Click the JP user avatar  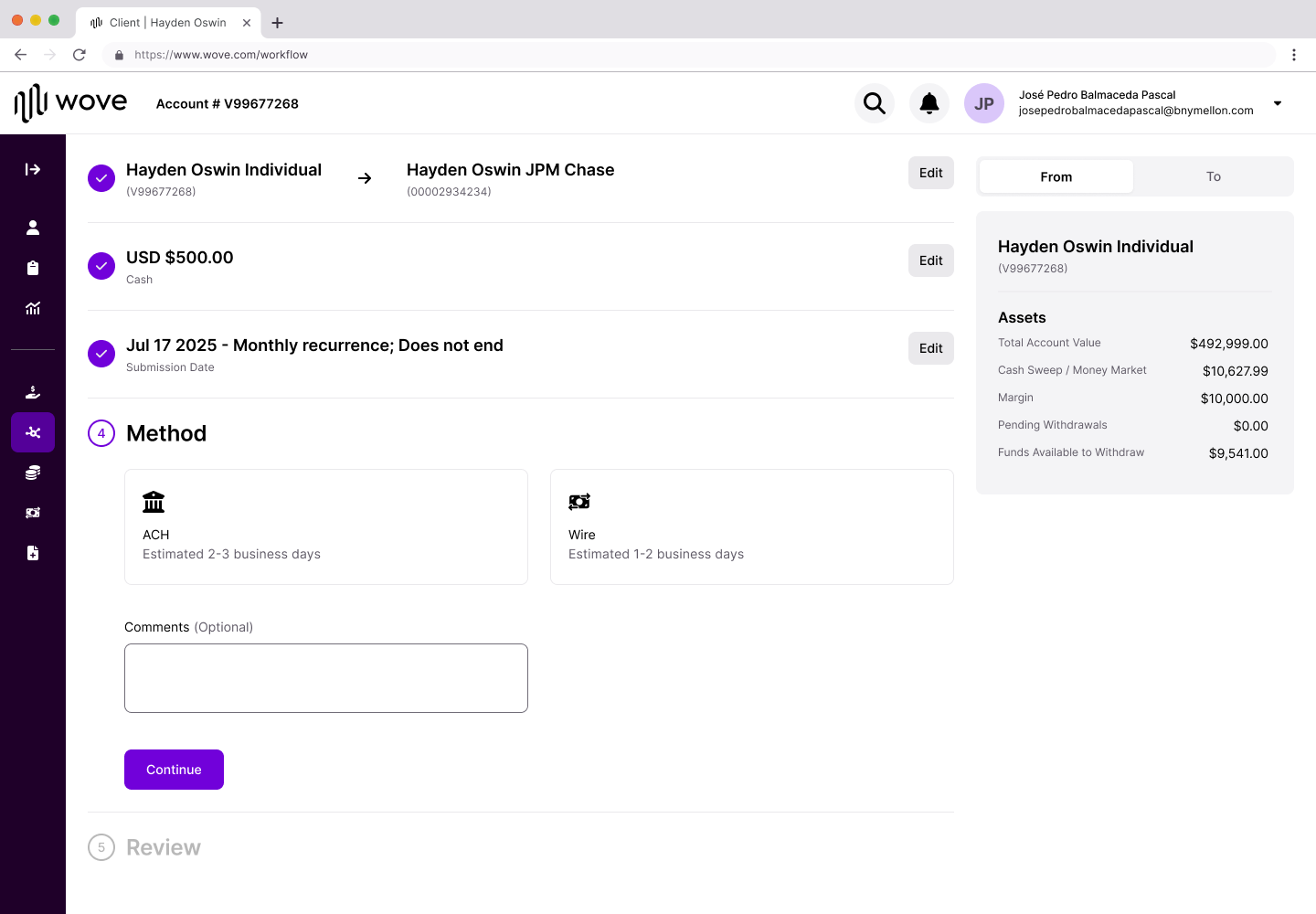pyautogui.click(x=984, y=103)
